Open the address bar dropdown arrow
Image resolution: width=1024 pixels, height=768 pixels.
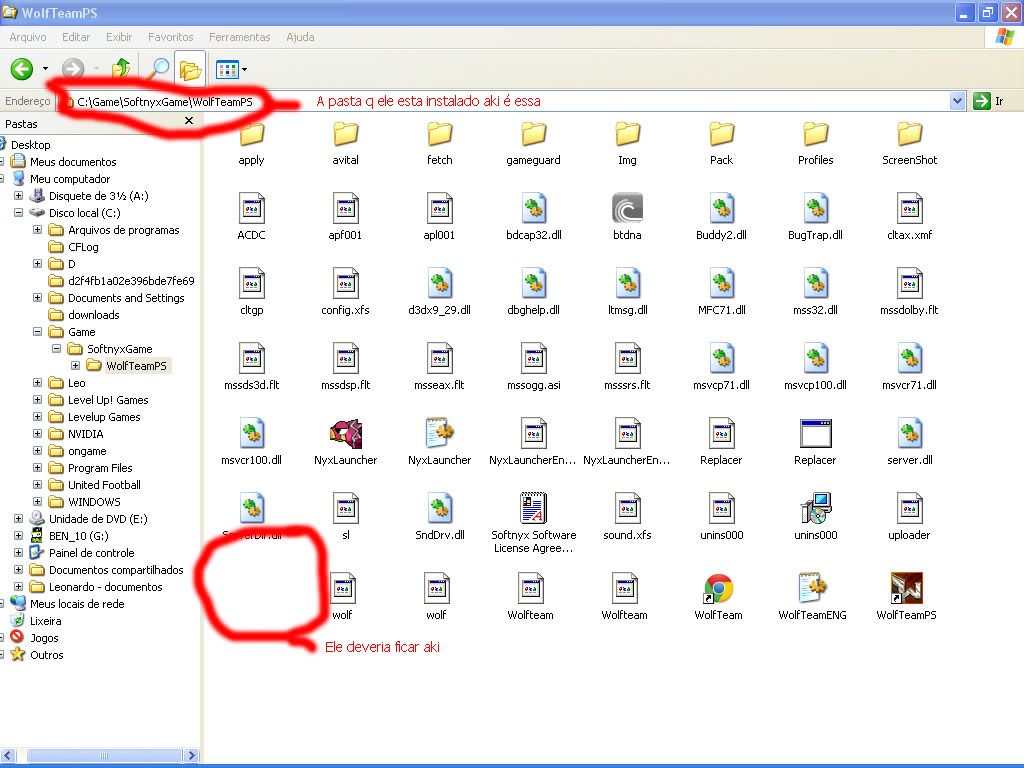pyautogui.click(x=957, y=101)
